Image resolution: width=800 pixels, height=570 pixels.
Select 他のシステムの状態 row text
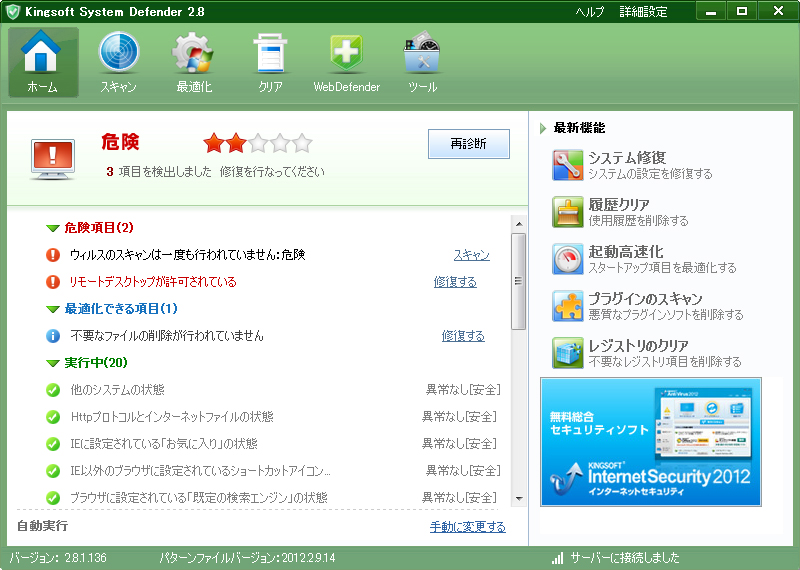coord(117,390)
